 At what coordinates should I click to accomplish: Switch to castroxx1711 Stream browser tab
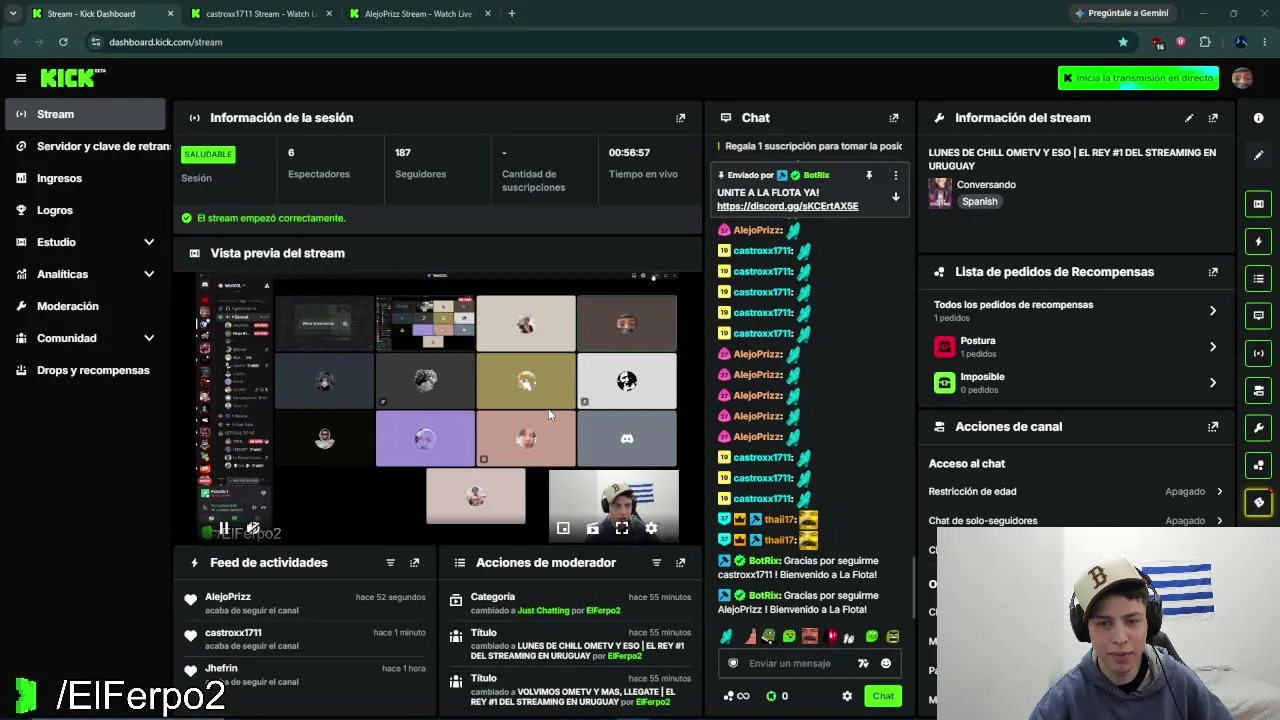[260, 14]
